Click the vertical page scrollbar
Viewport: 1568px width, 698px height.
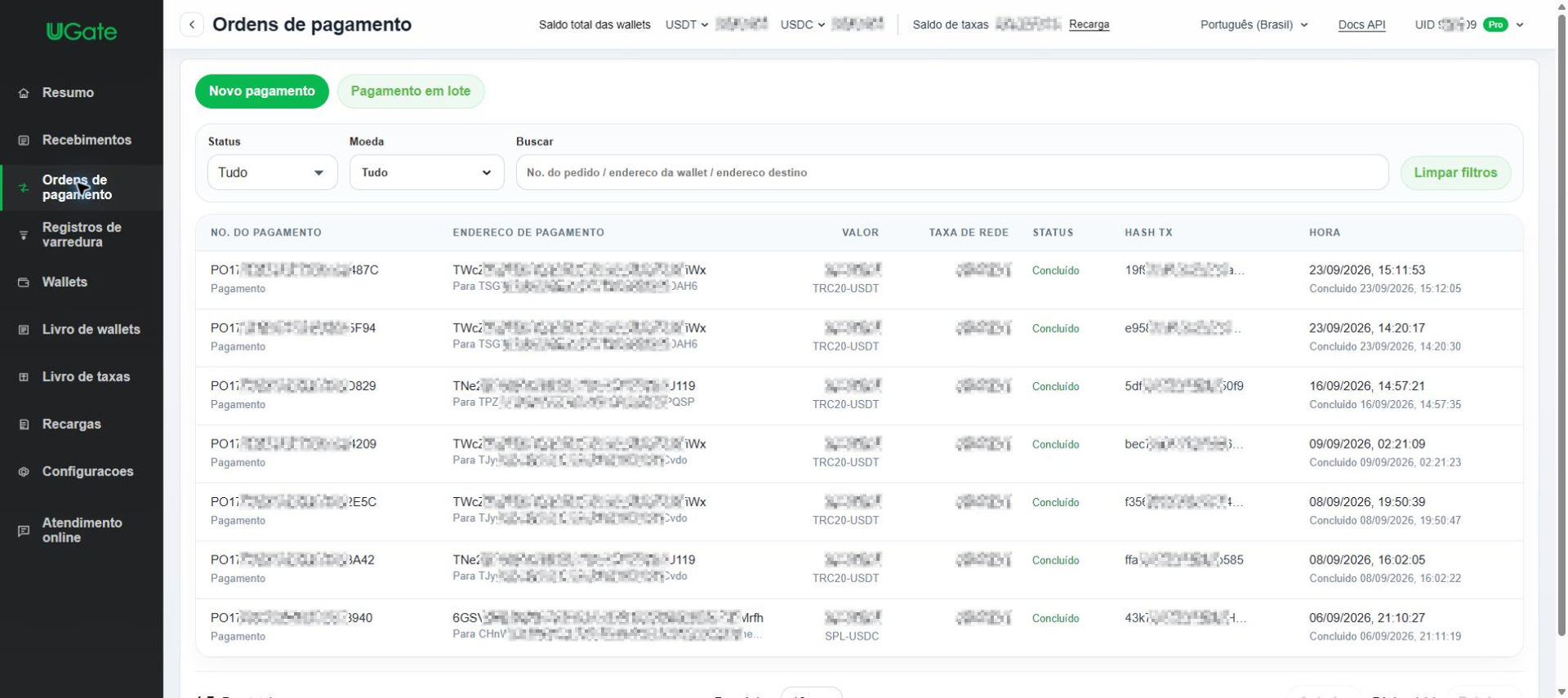1561,325
